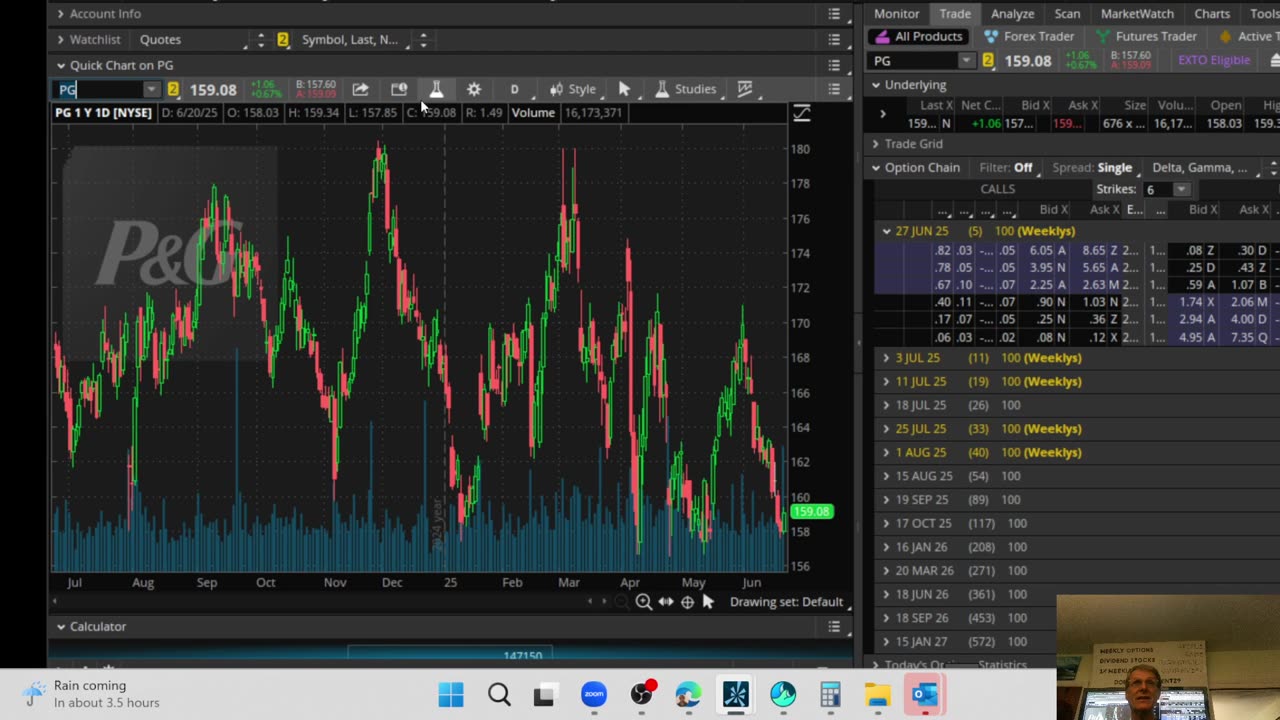1280x720 pixels.
Task: Click the flask icon beside share
Action: coord(436,89)
